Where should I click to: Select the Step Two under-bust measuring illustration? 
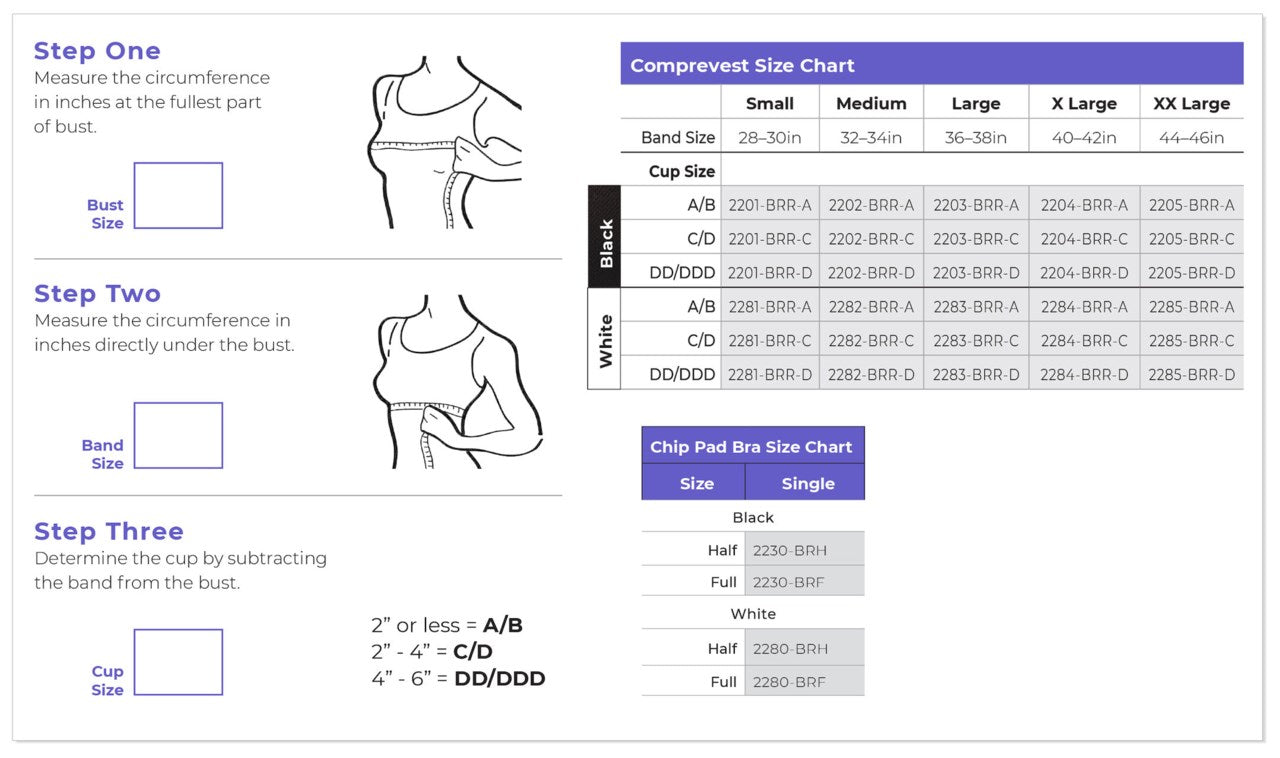[458, 381]
